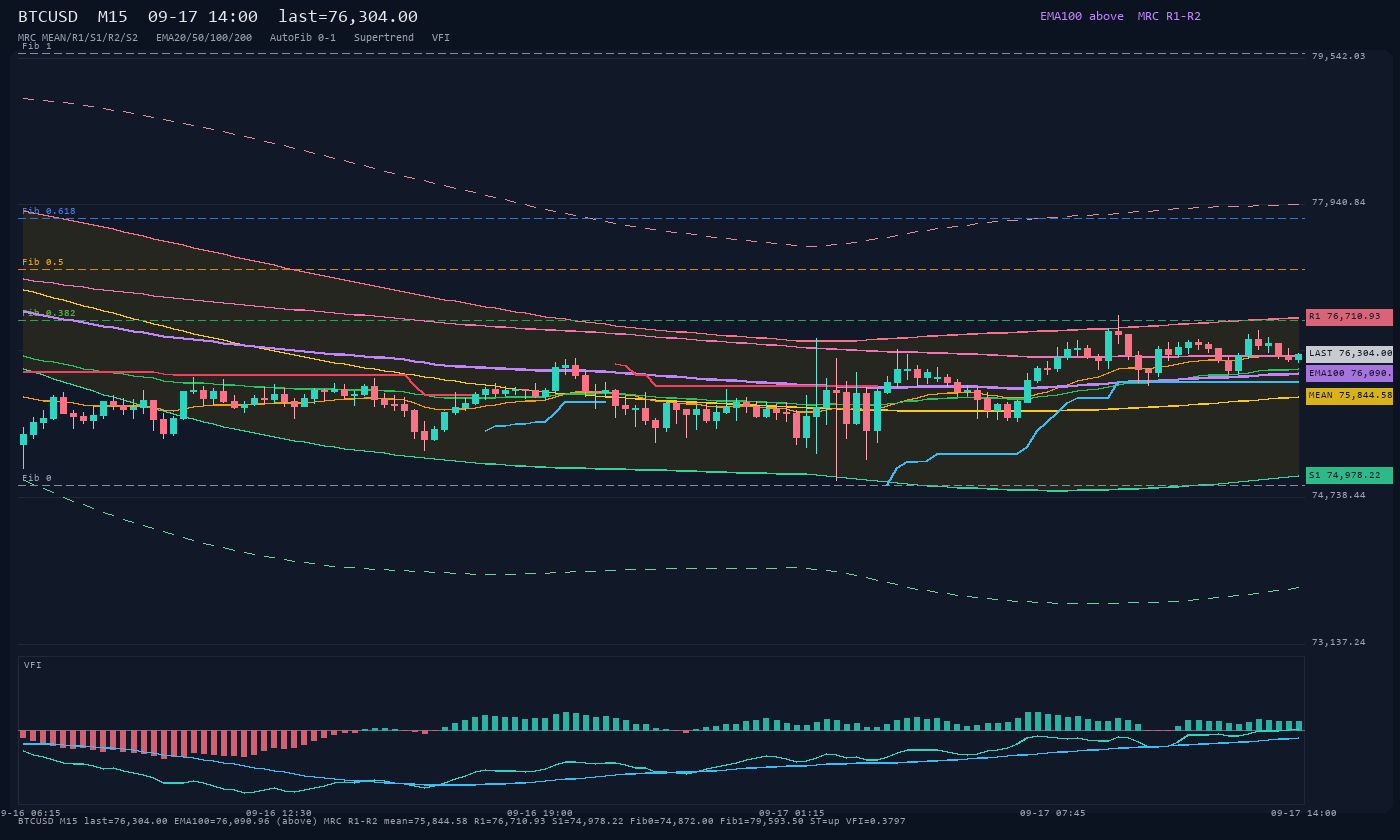The height and width of the screenshot is (840, 1400).
Task: Click the Fib 0 level label
Action: [37, 478]
